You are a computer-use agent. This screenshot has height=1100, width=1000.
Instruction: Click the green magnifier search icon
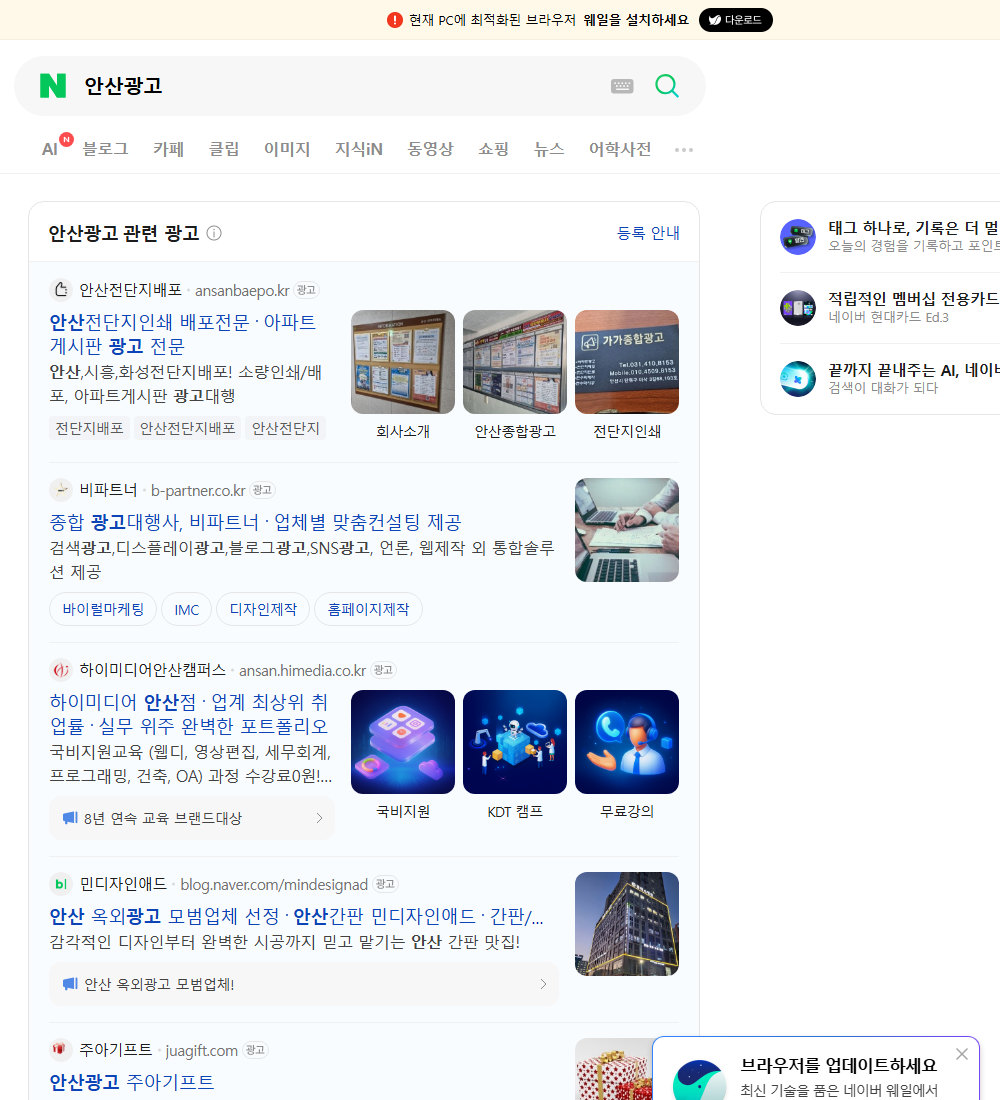[667, 86]
